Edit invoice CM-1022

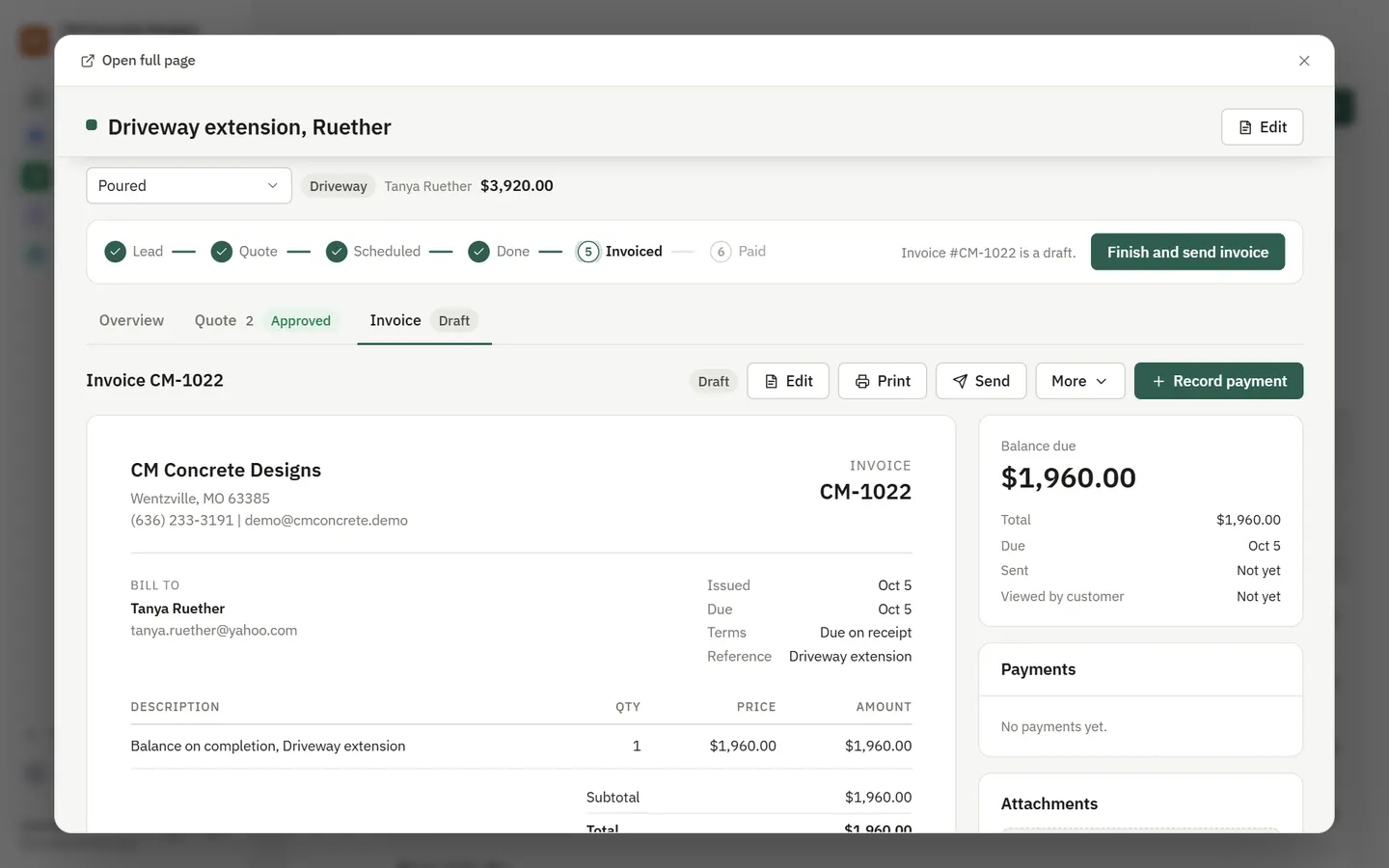pos(788,381)
